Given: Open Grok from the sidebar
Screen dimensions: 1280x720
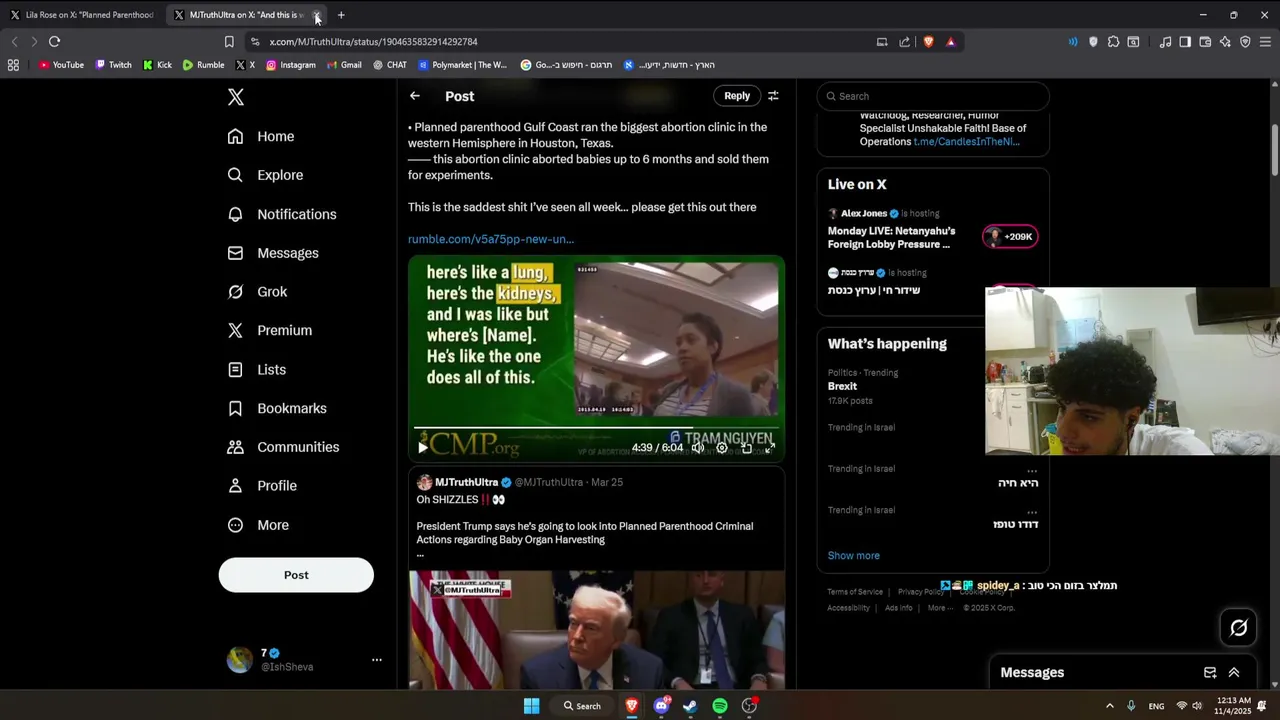Looking at the screenshot, I should tap(257, 292).
